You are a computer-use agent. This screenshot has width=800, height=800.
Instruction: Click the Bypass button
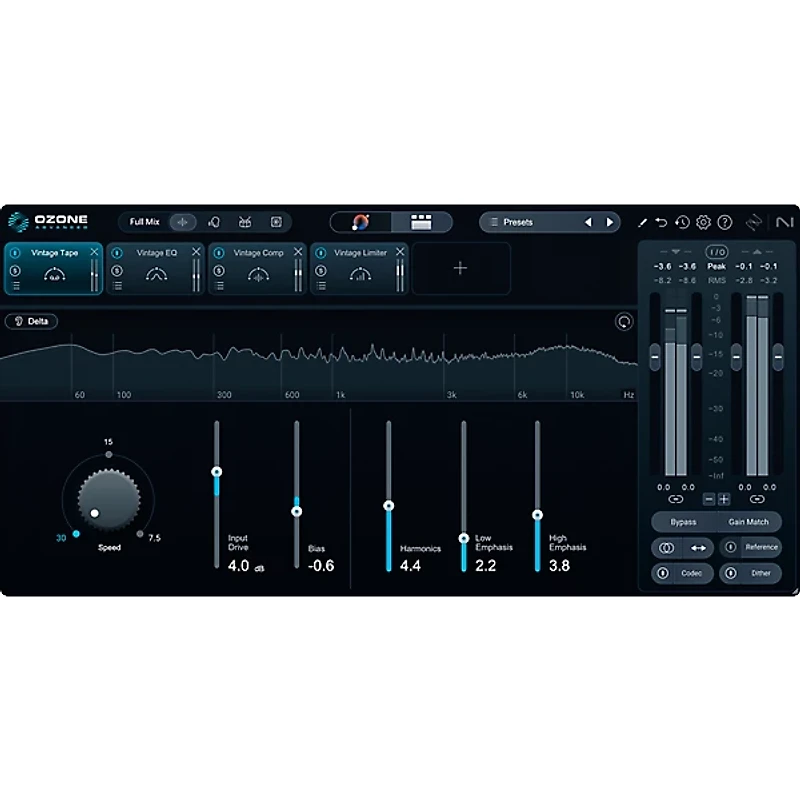[x=683, y=522]
